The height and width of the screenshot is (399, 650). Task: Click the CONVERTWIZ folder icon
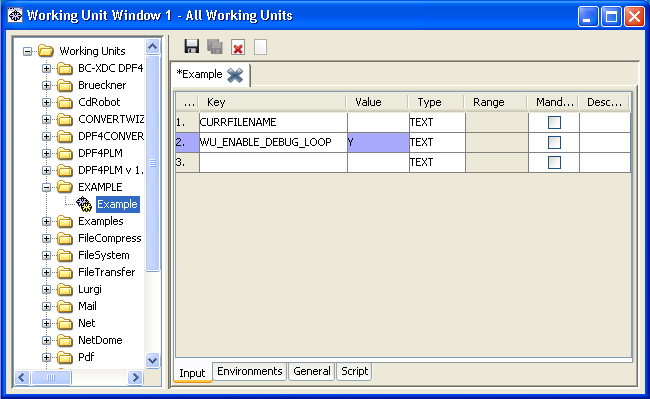pos(65,119)
